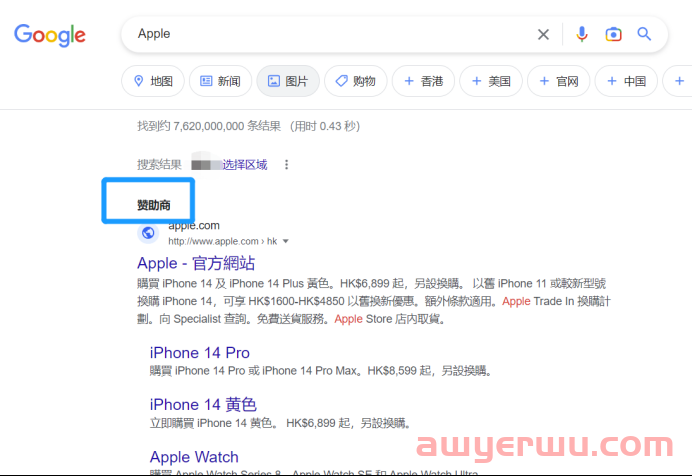The image size is (692, 476).
Task: Expand dropdown arrow after apple.com URL
Action: click(x=286, y=241)
